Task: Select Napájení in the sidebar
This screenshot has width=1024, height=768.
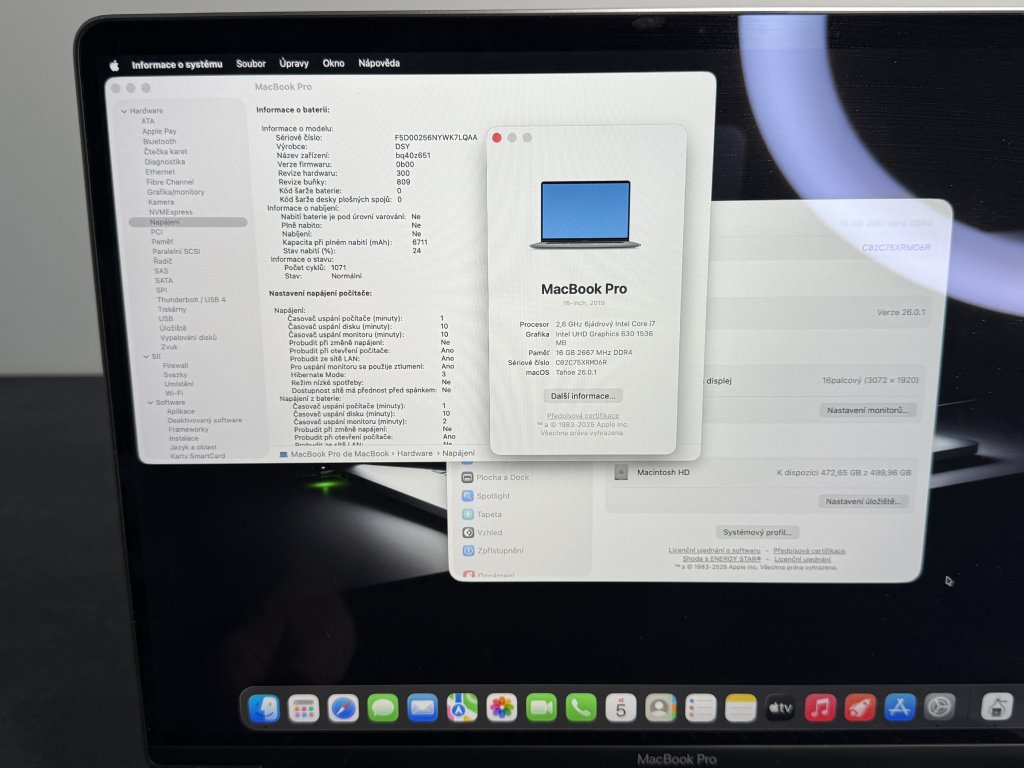Action: (x=188, y=222)
